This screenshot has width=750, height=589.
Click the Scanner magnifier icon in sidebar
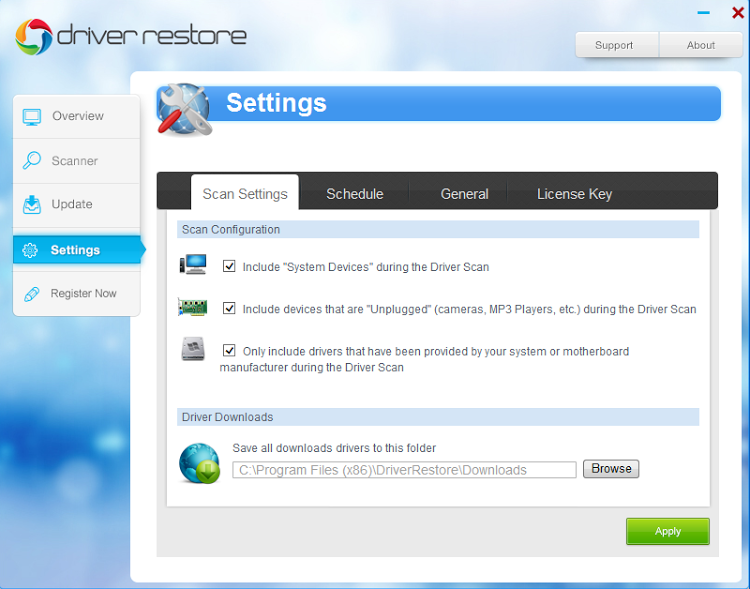point(32,160)
